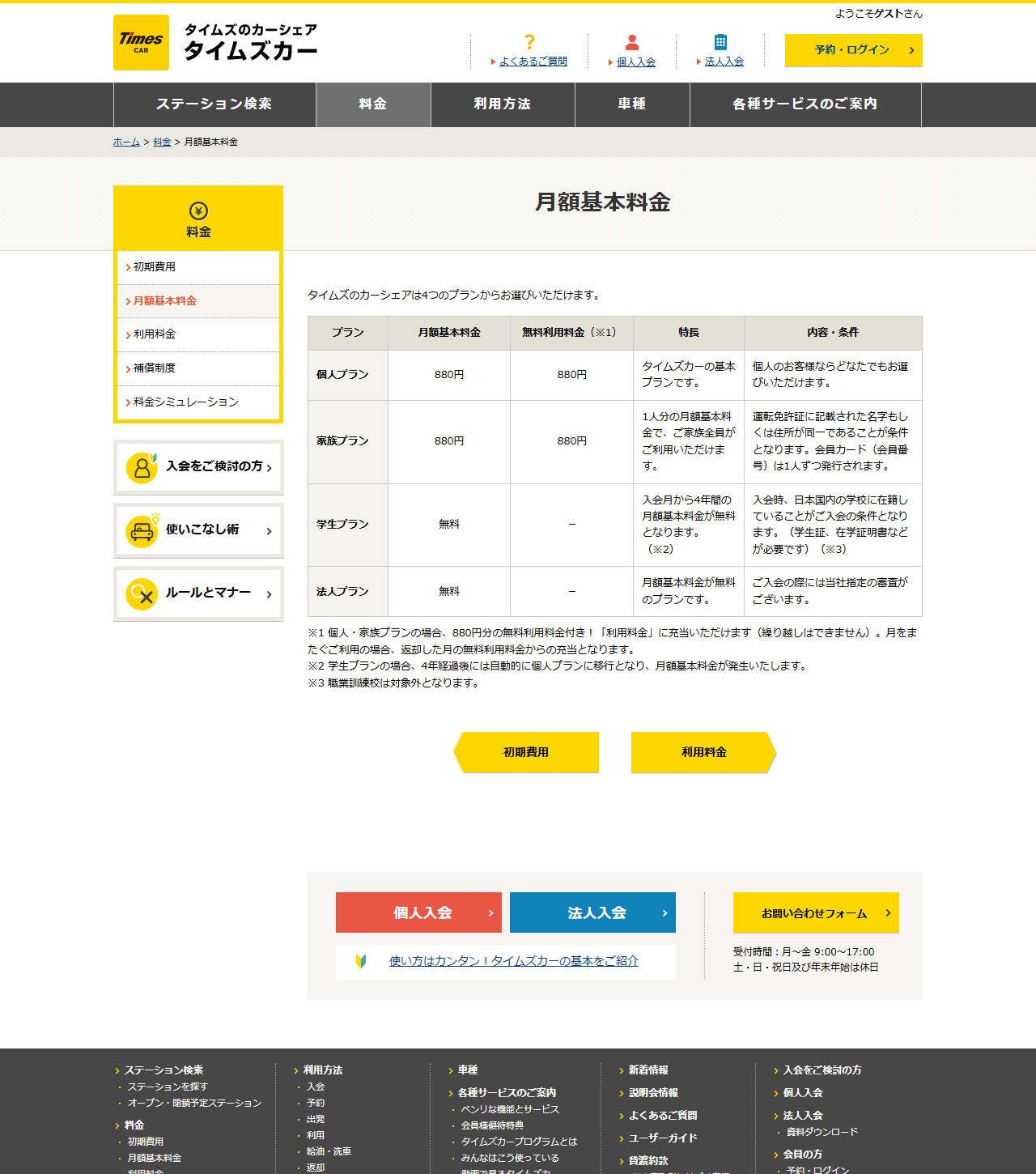Click the beginner leaf mark icon
This screenshot has width=1036, height=1174.
click(x=361, y=961)
